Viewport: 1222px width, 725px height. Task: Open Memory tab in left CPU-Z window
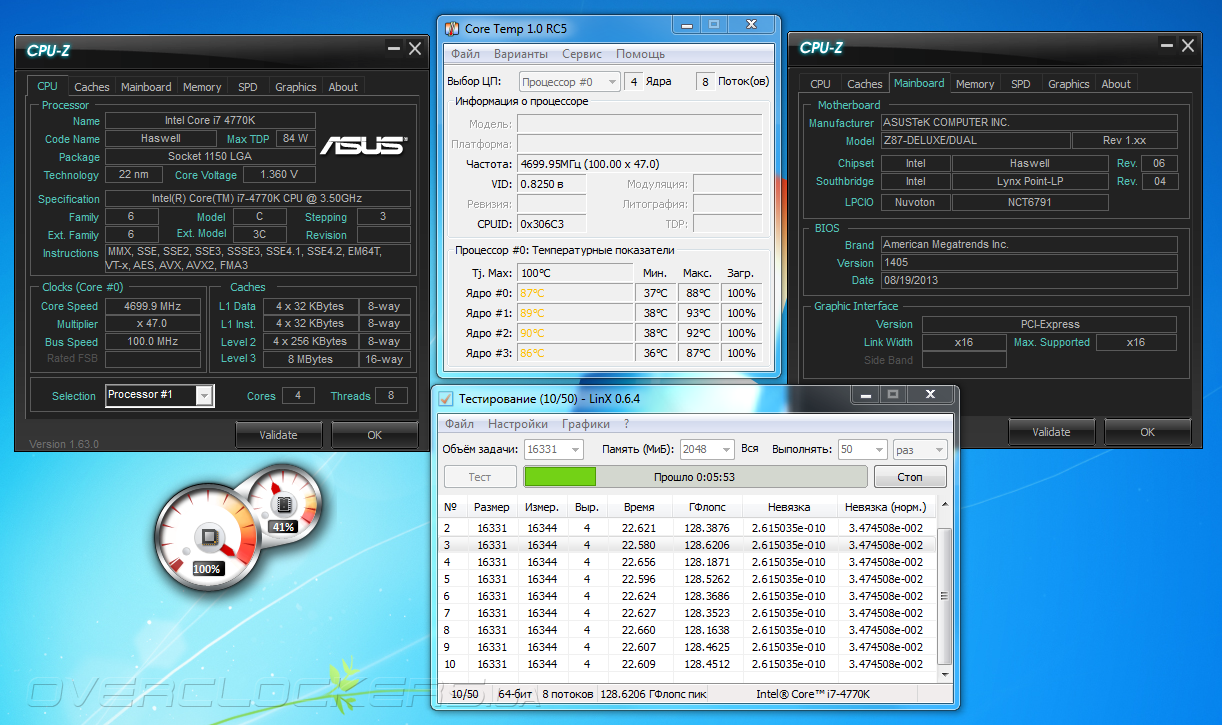click(x=202, y=87)
